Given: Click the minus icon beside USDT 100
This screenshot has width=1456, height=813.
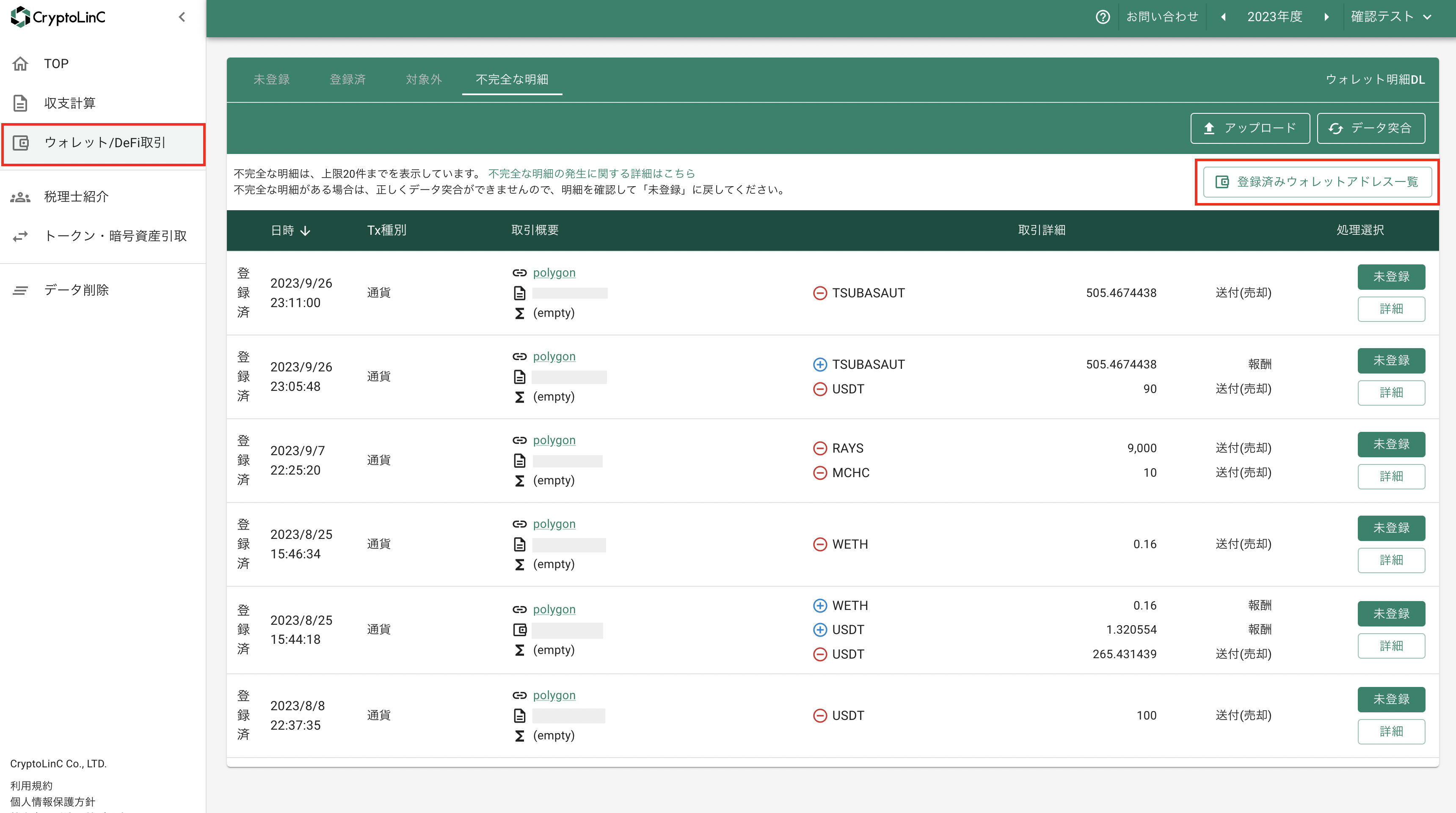Looking at the screenshot, I should [819, 716].
